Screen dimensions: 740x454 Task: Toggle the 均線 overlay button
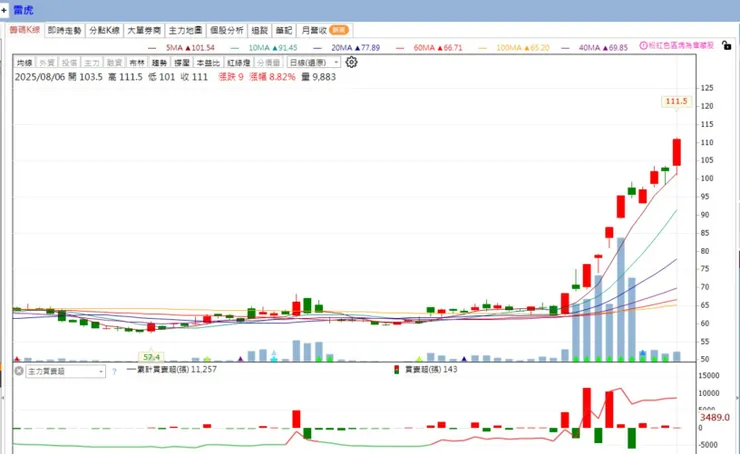25,62
